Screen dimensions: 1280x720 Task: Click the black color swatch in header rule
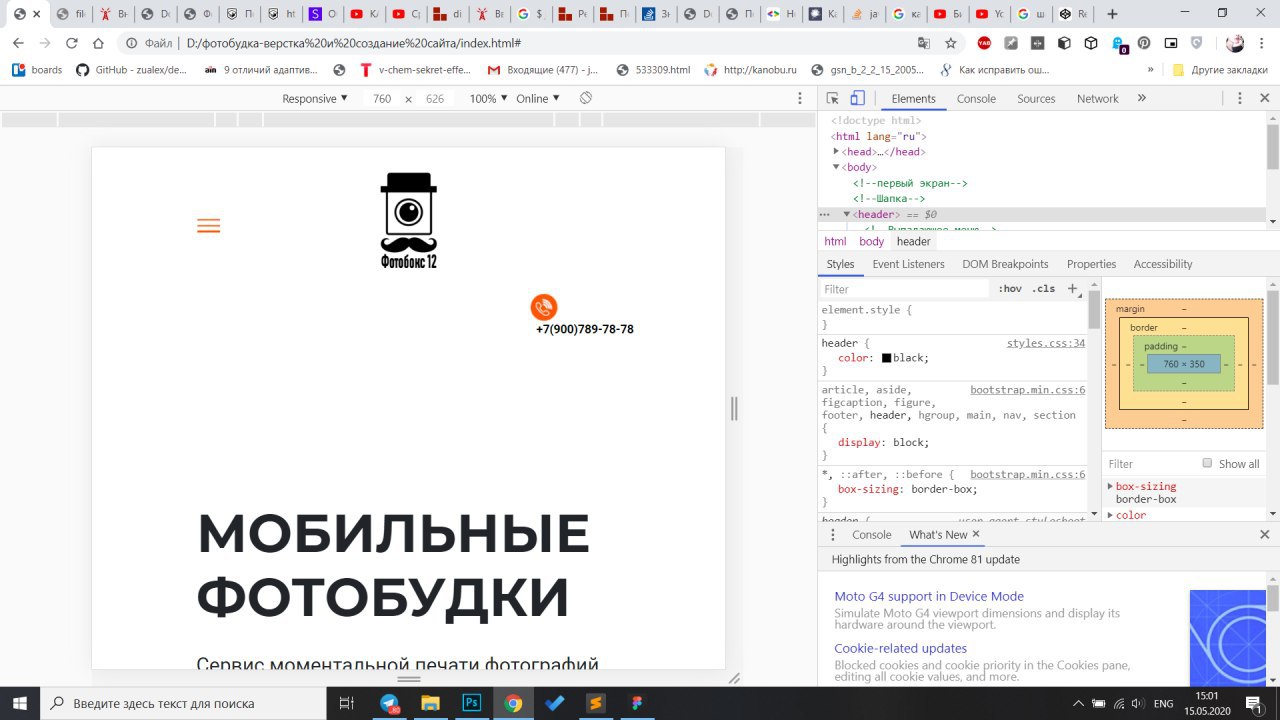point(886,358)
